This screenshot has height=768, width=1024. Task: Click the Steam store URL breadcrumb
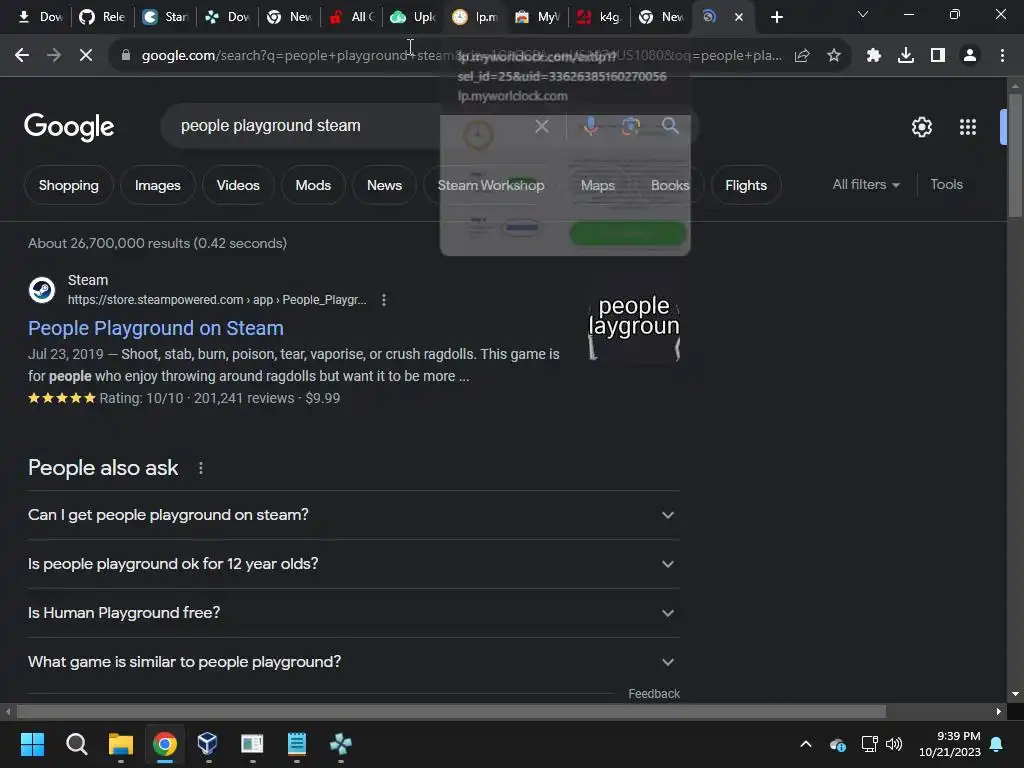217,300
